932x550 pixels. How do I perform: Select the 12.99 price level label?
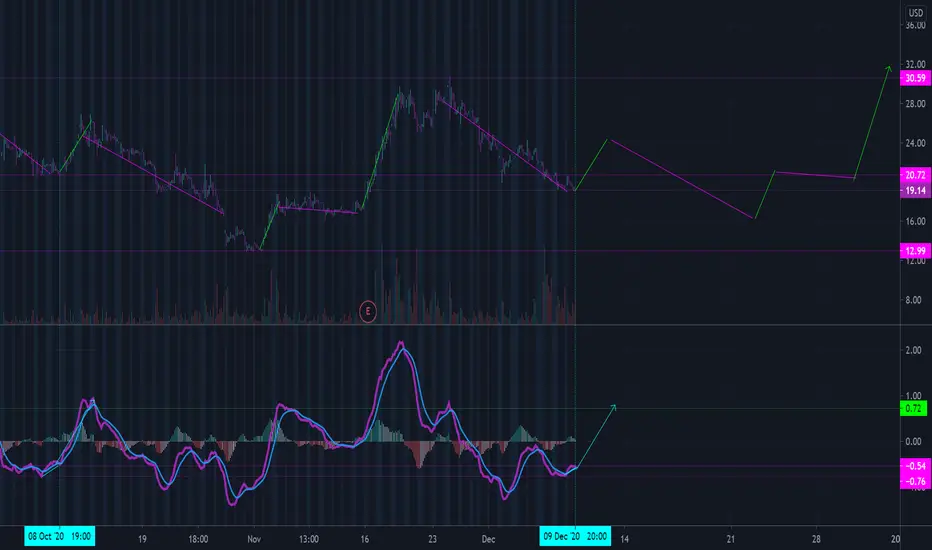[x=915, y=250]
